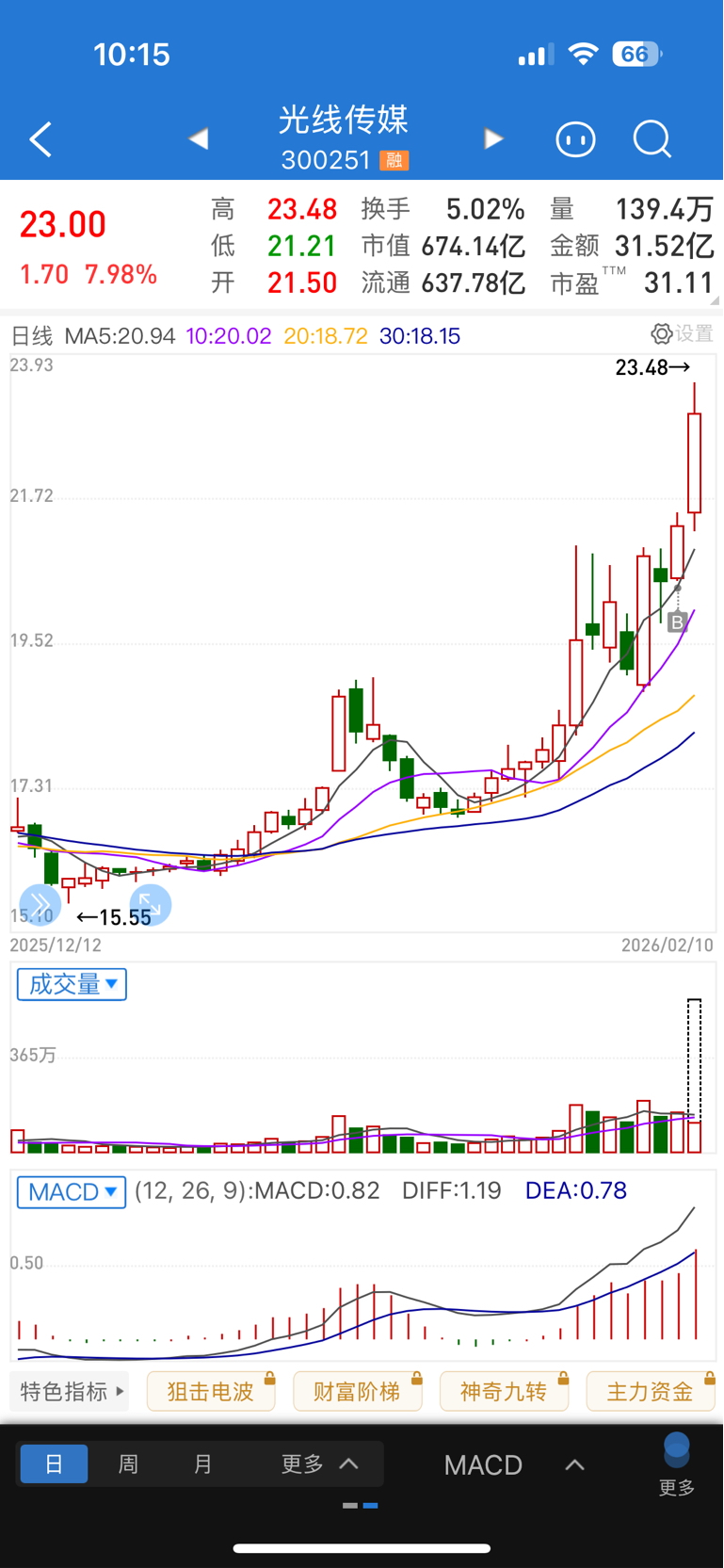
Task: Tap lock icon on 财富阶梯
Action: 416,1379
